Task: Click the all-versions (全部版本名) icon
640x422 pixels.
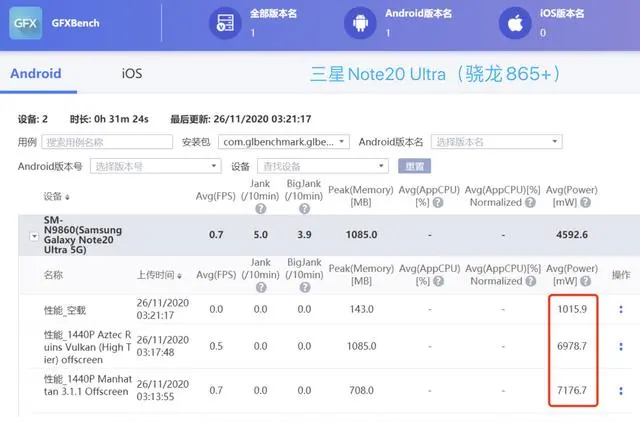Action: 226,23
